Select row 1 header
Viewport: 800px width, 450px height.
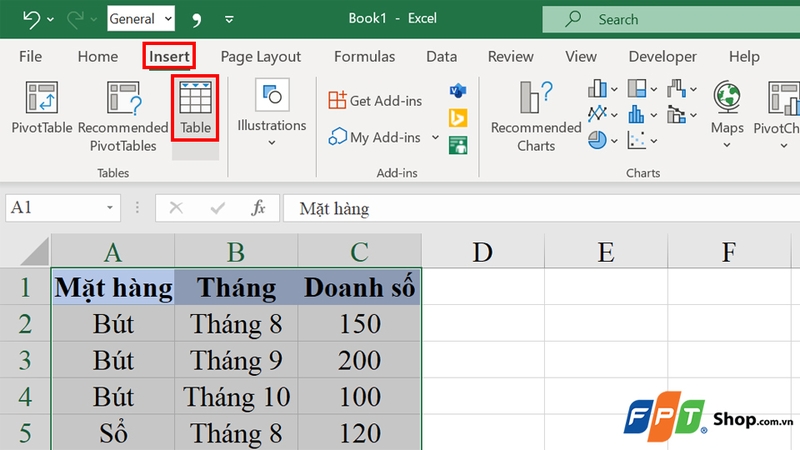pyautogui.click(x=25, y=287)
